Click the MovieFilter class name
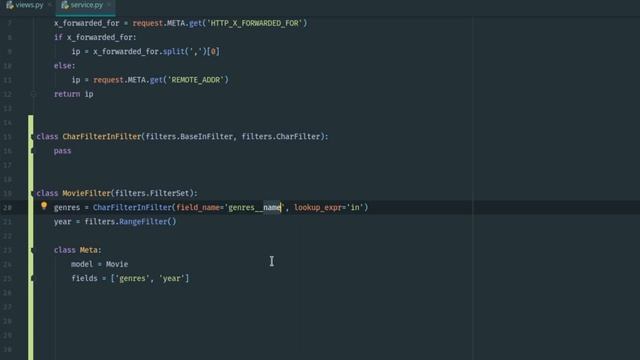 87,193
